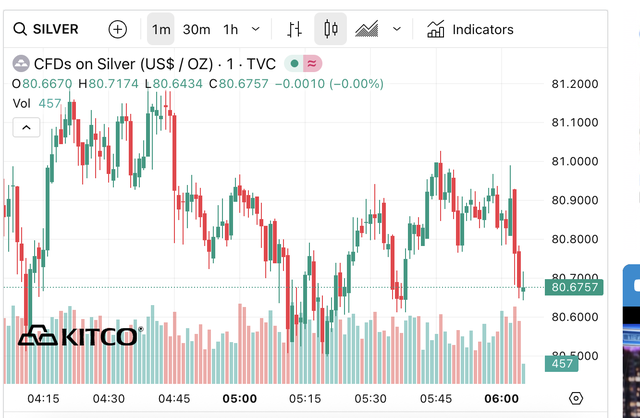Image resolution: width=640 pixels, height=418 pixels.
Task: Select the candlestick chart style icon
Action: click(x=330, y=29)
